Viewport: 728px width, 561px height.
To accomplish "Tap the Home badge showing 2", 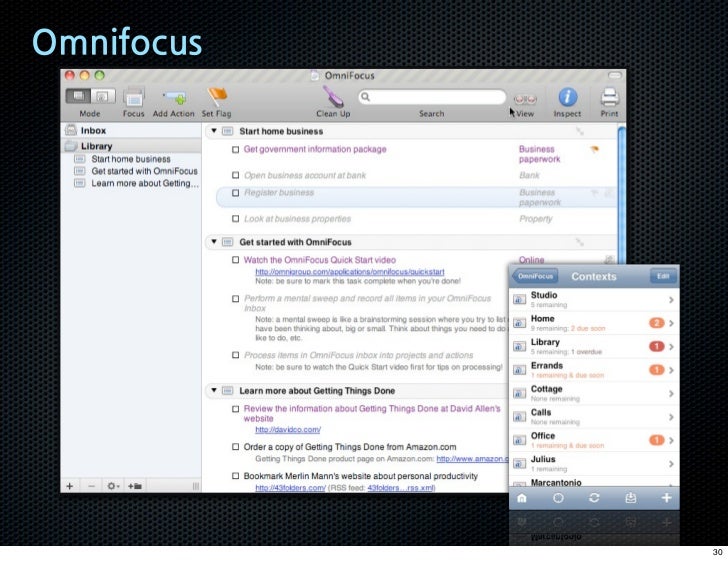I will pyautogui.click(x=656, y=323).
